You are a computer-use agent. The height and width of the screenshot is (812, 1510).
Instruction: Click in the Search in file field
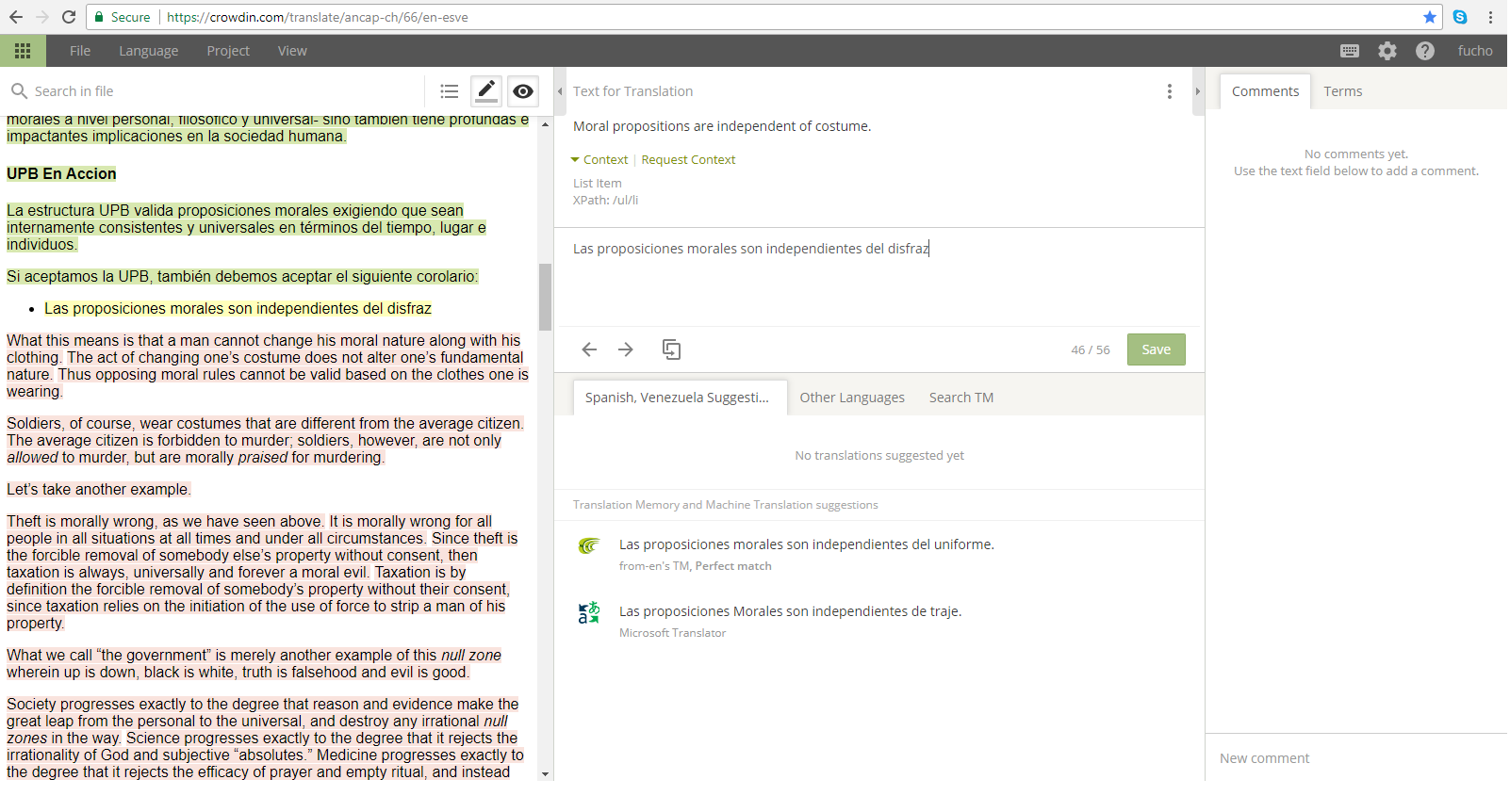pyautogui.click(x=226, y=91)
